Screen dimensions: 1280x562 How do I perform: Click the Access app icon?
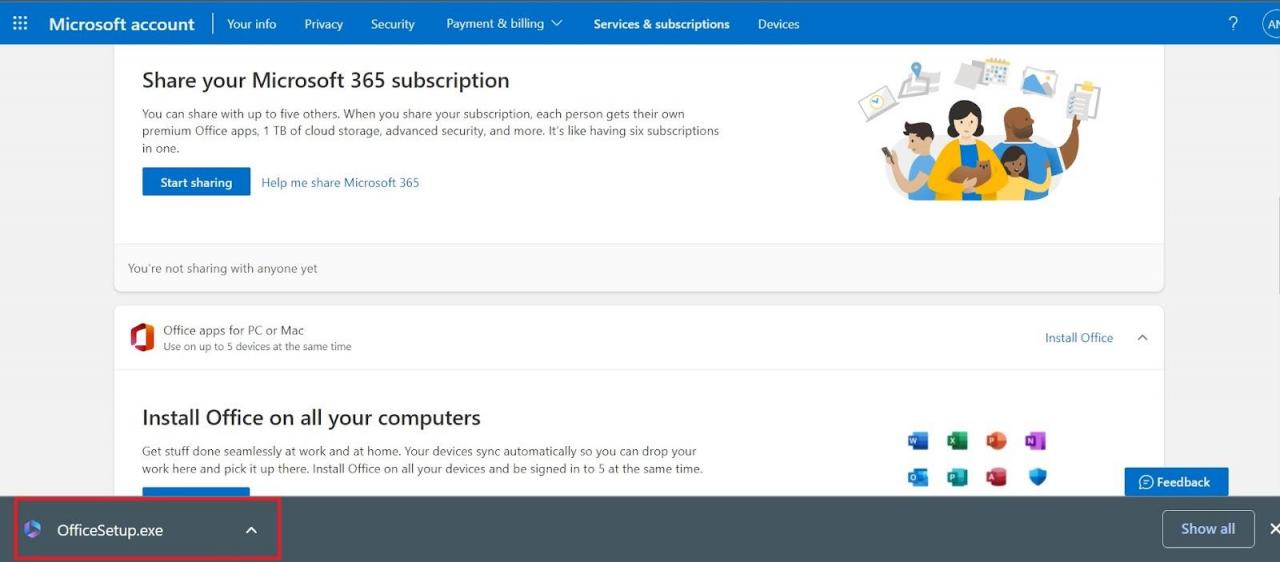point(996,477)
